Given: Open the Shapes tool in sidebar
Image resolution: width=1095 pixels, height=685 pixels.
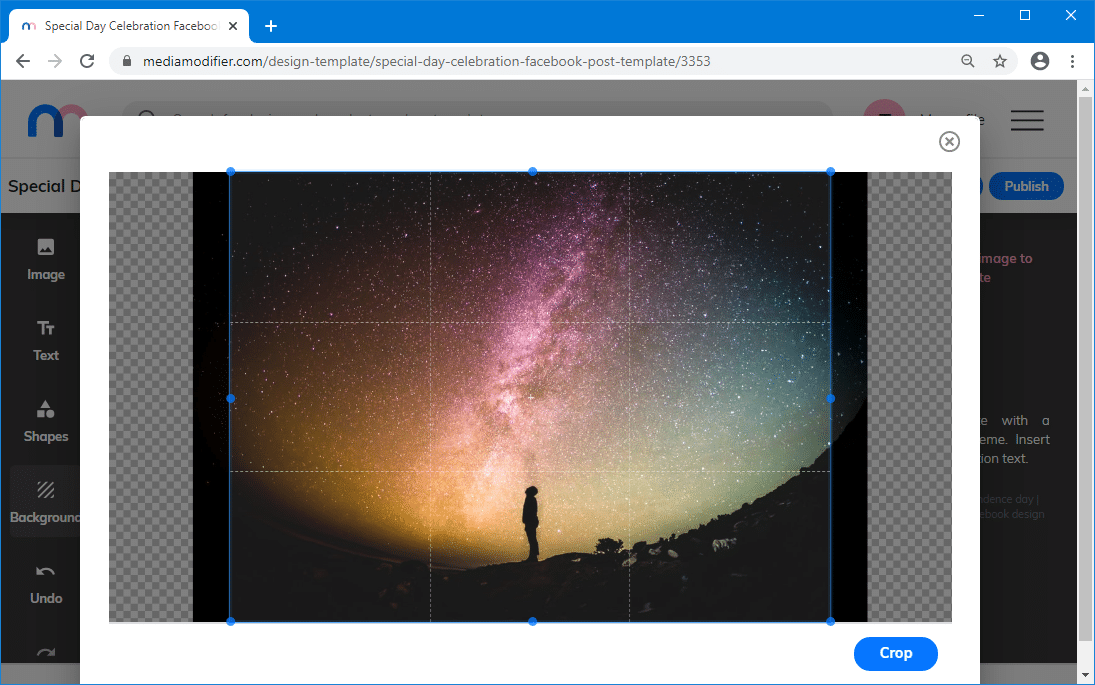Looking at the screenshot, I should (x=46, y=422).
